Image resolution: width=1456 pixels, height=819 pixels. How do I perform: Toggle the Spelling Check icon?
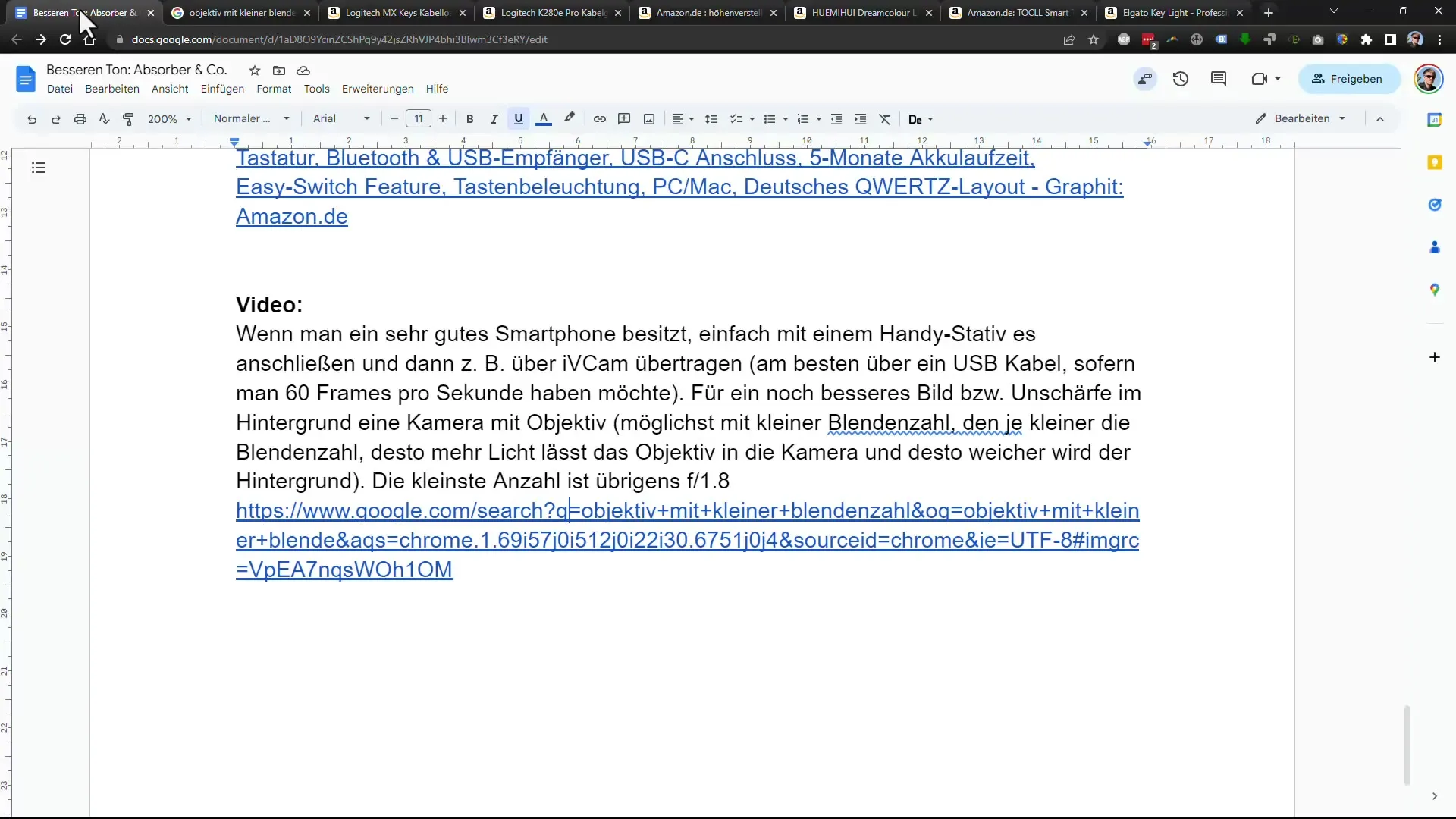click(x=105, y=118)
